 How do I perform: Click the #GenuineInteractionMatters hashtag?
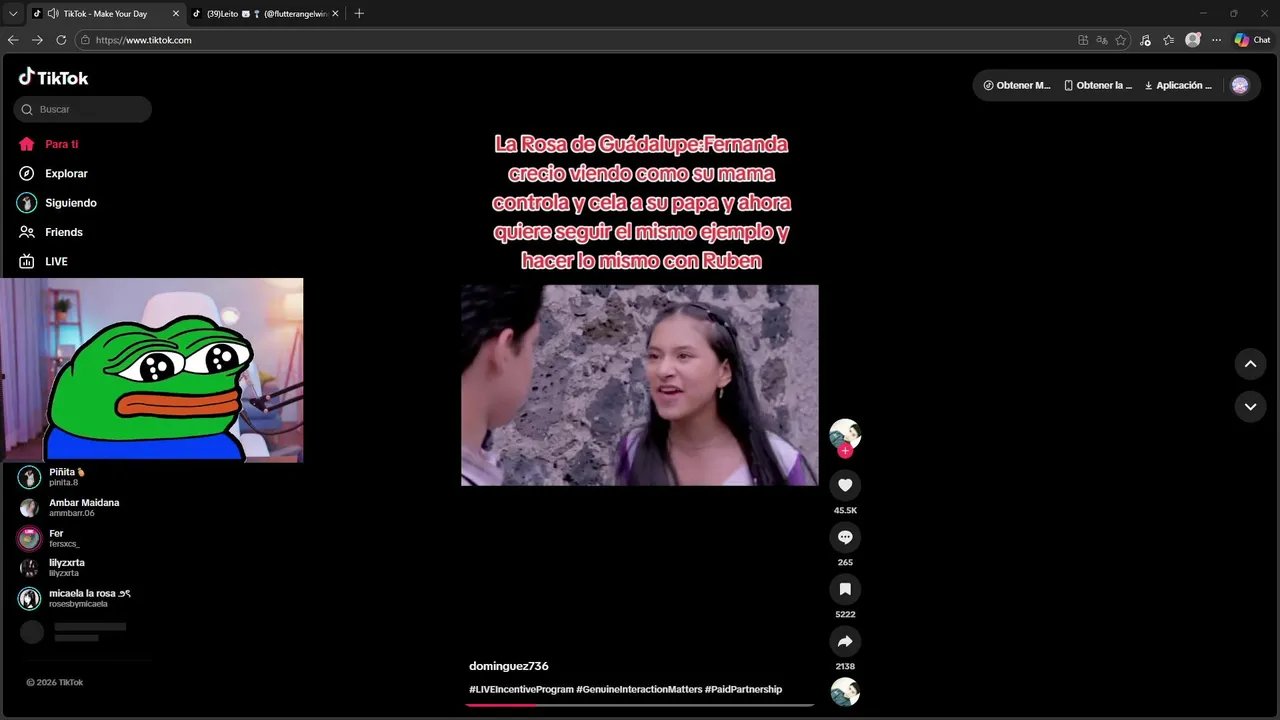[639, 689]
